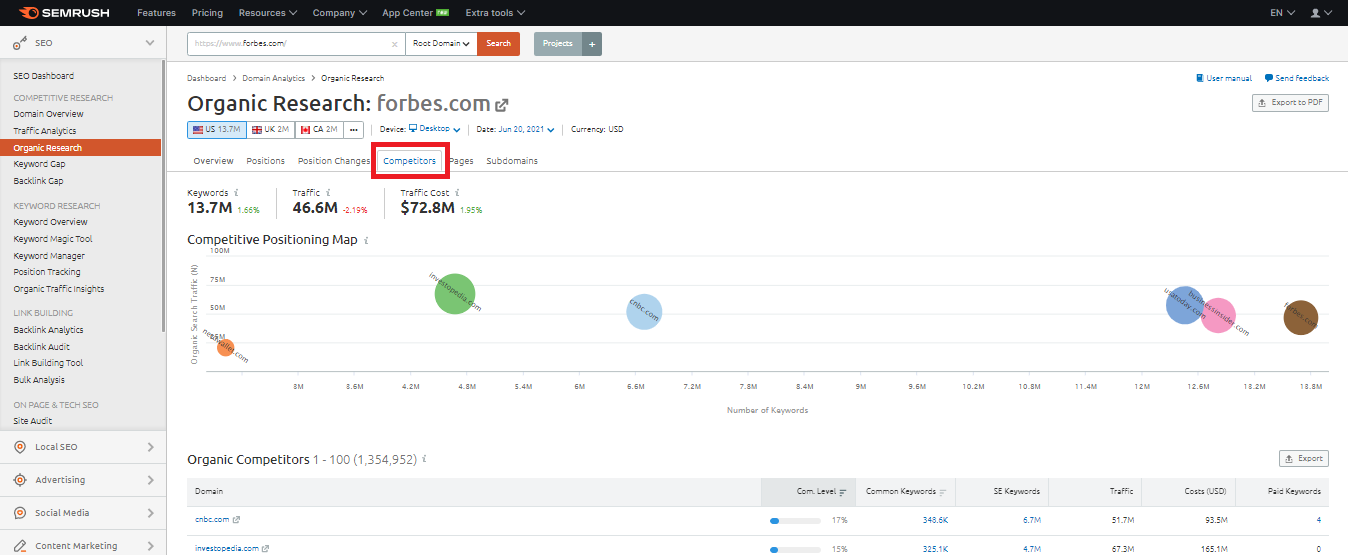
Task: Click the Semrush logo
Action: pyautogui.click(x=66, y=13)
